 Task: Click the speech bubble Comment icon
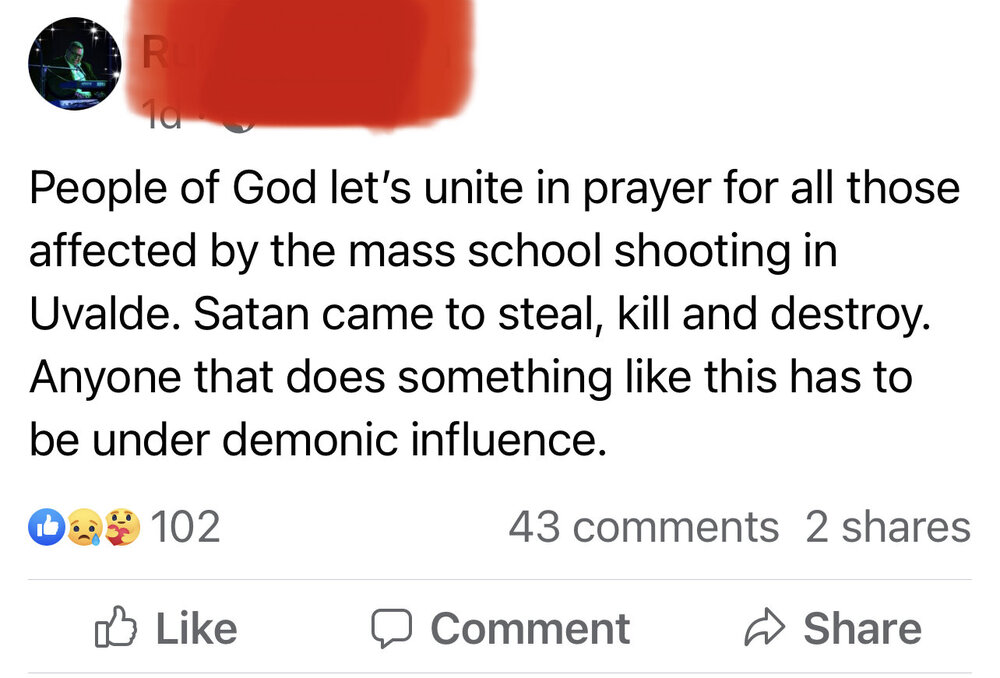[x=392, y=629]
